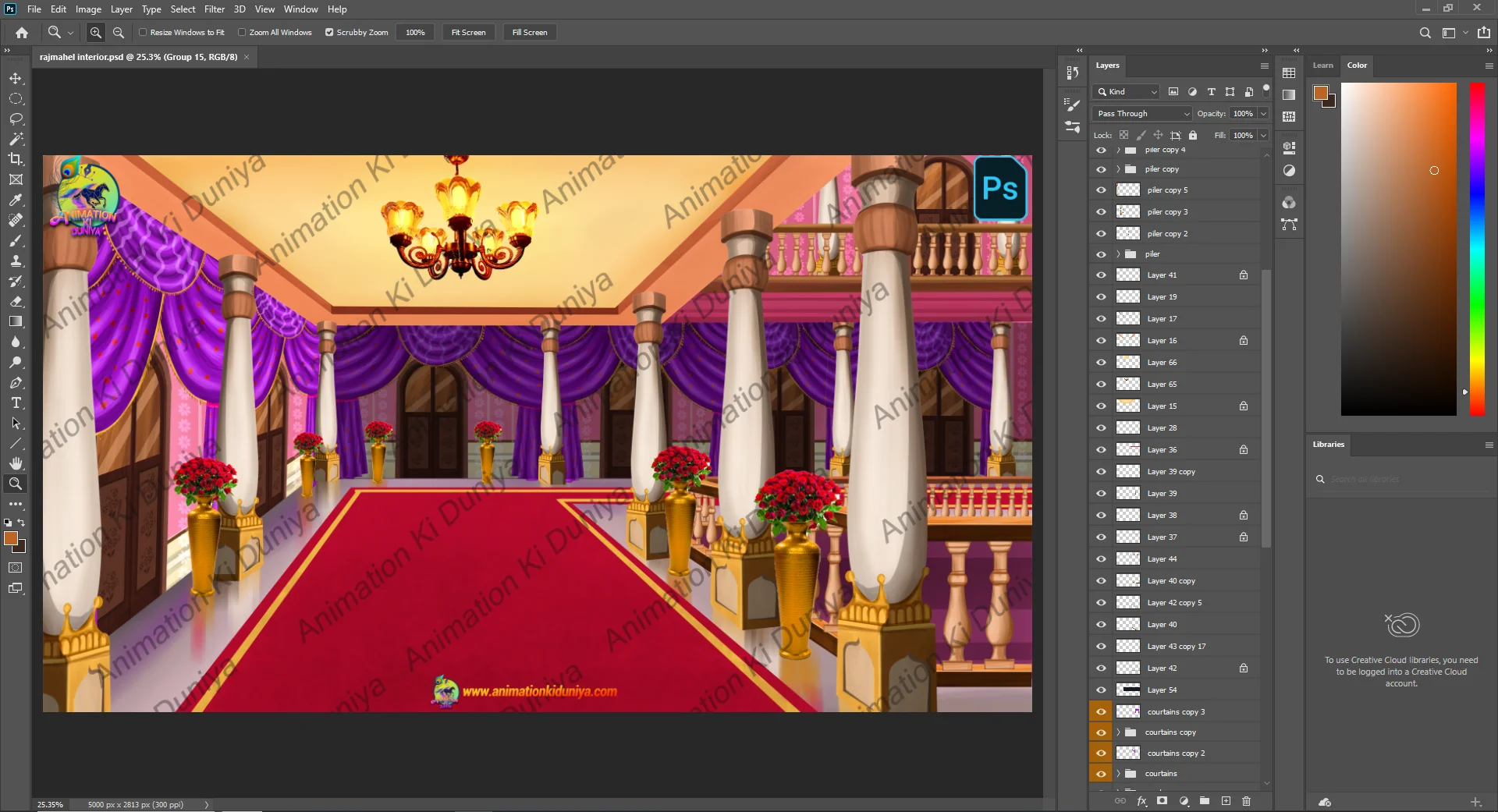The height and width of the screenshot is (812, 1498).
Task: Select the Lasso tool
Action: point(16,119)
